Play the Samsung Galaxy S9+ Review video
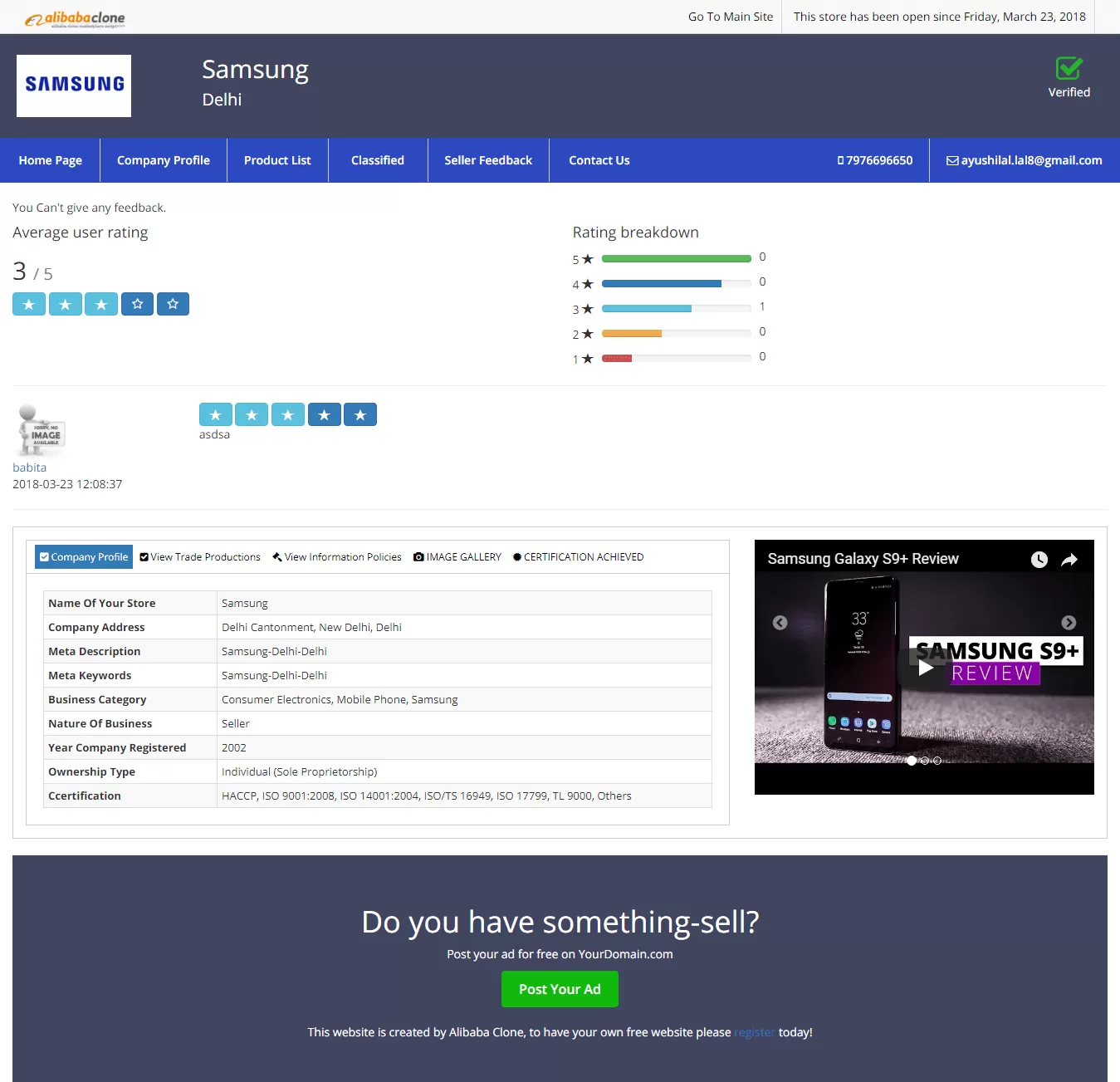Screen dimensions: 1120x1082 [926, 668]
